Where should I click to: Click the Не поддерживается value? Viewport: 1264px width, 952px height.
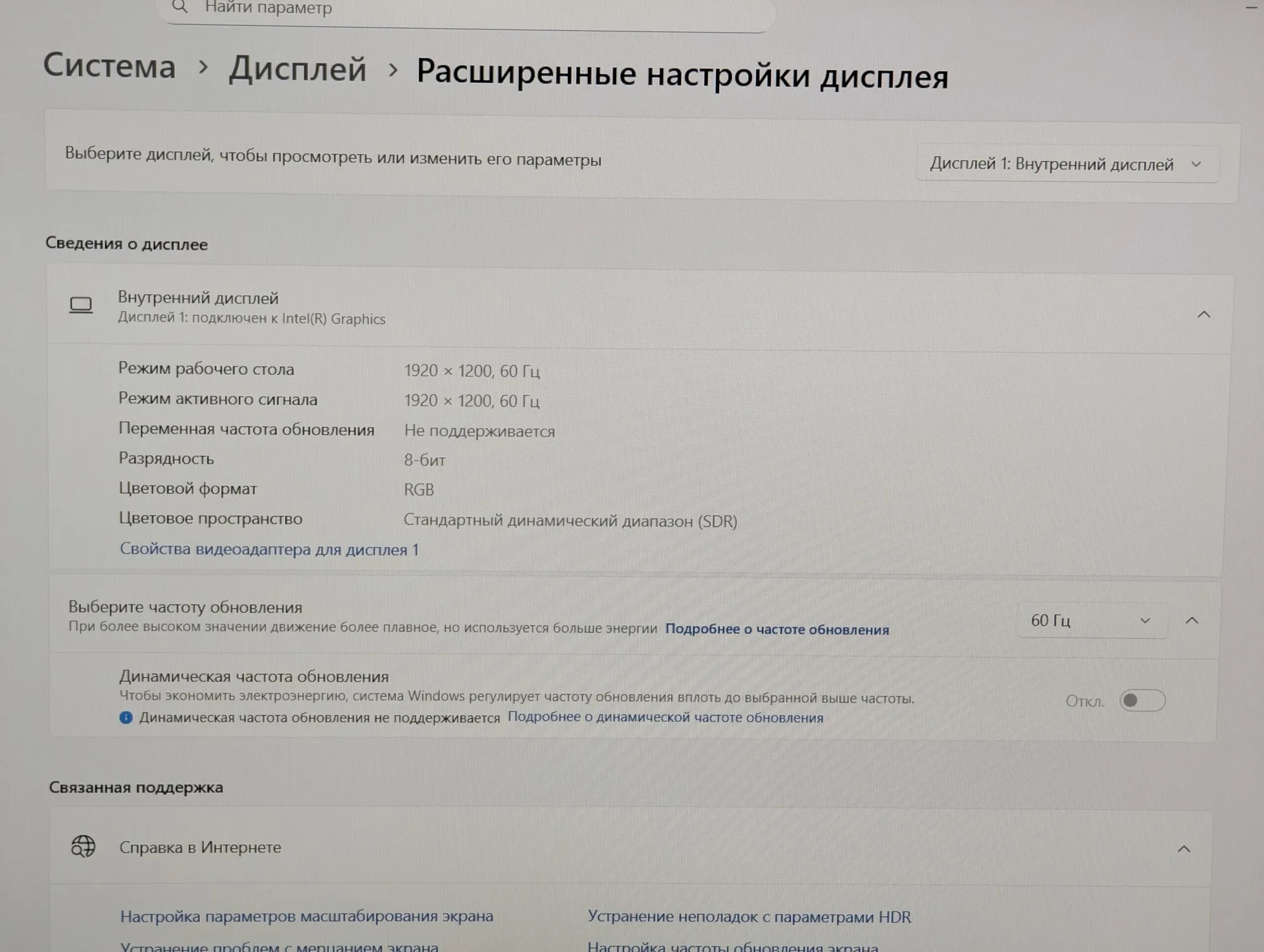click(x=480, y=431)
